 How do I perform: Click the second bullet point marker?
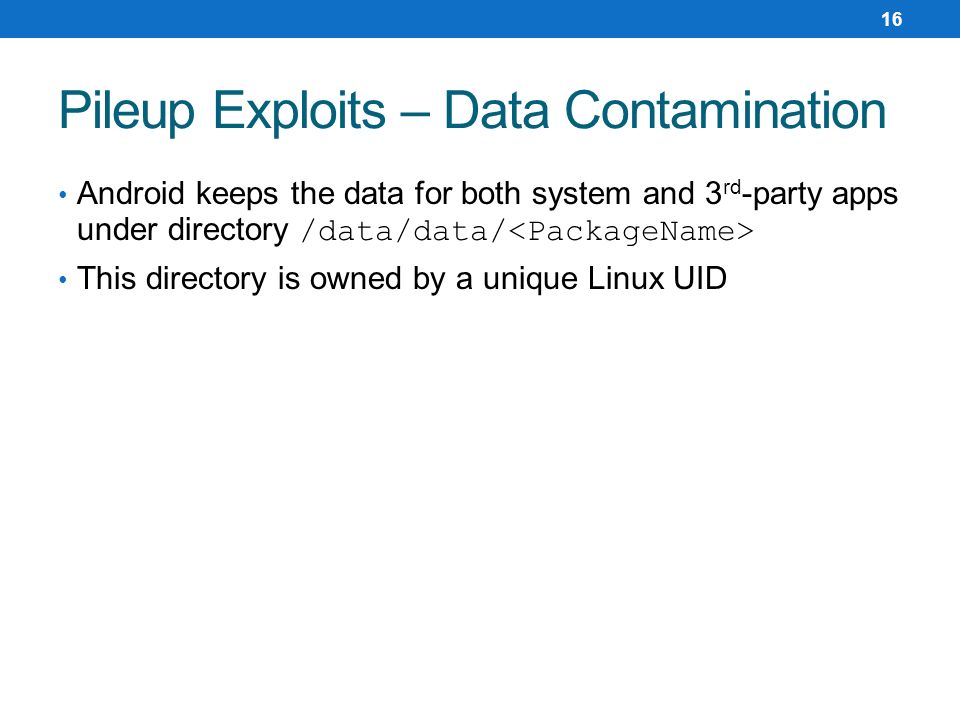tap(62, 280)
